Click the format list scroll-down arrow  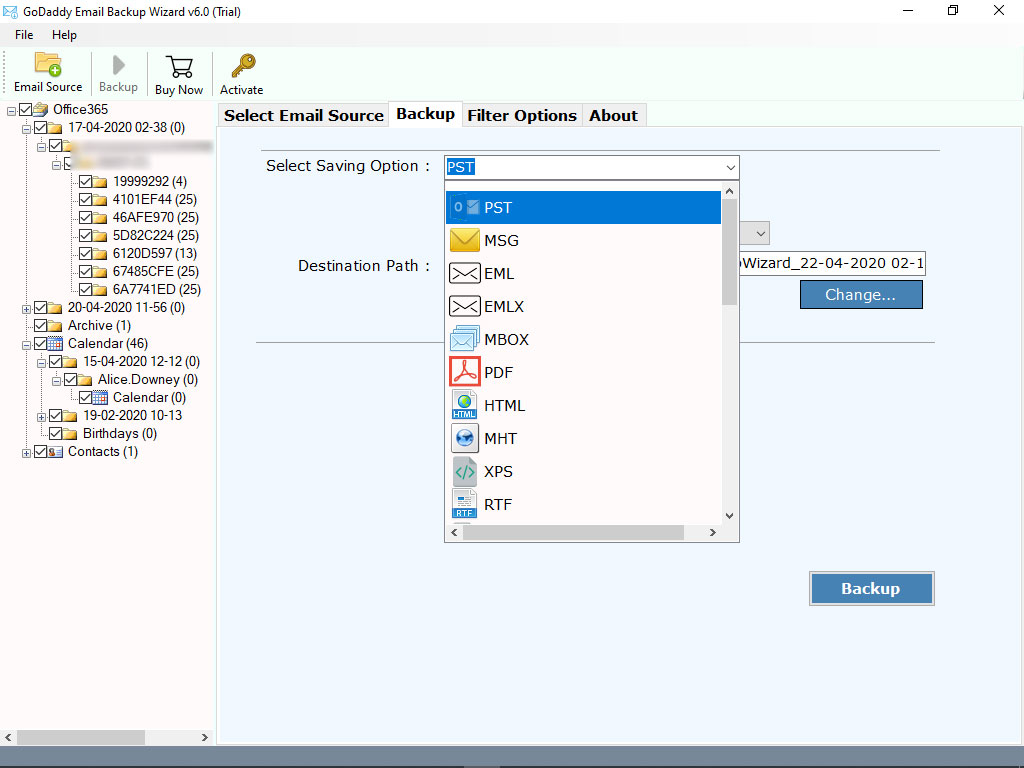729,516
